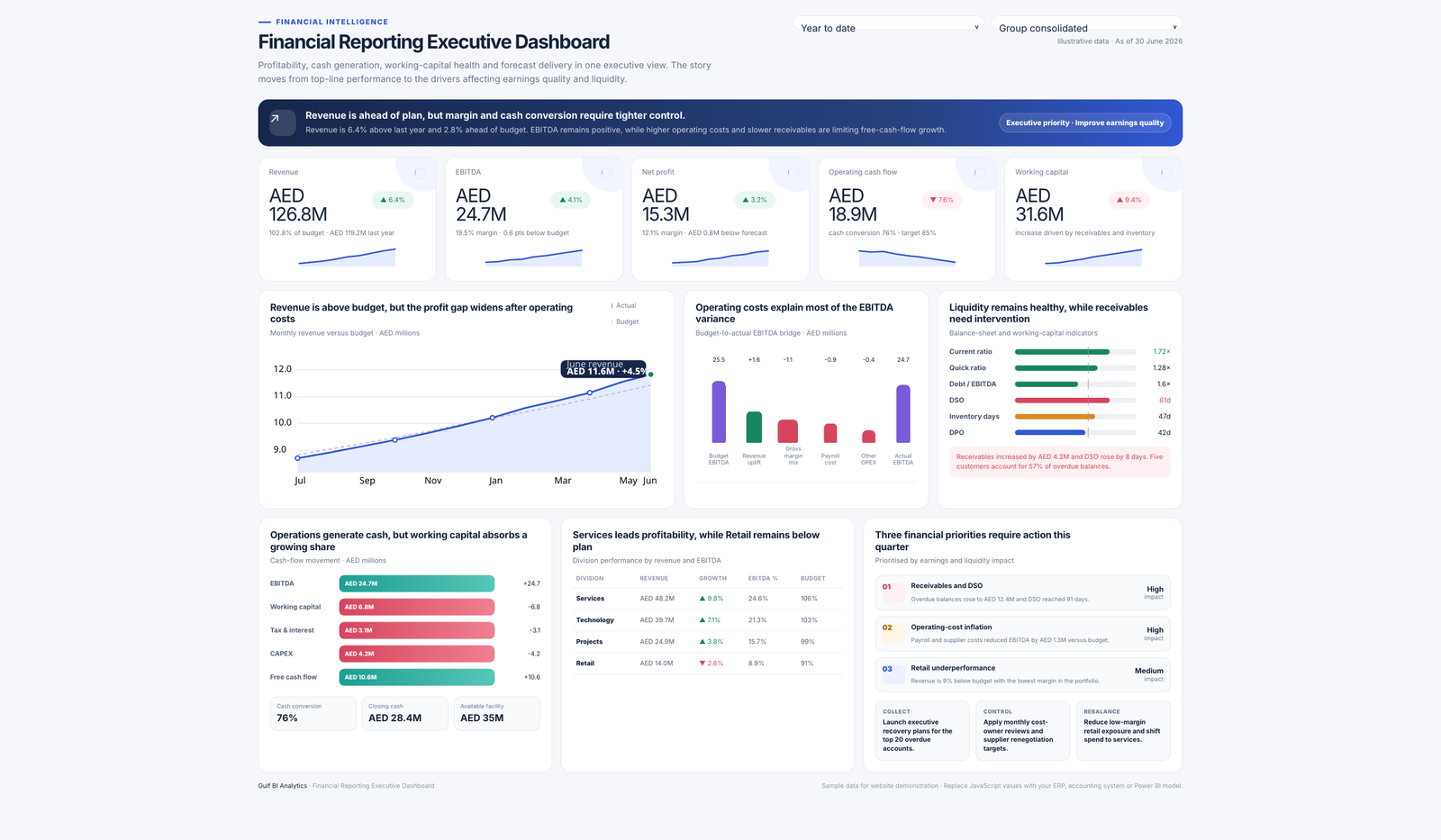Toggle the Actual series legend
Image resolution: width=1441 pixels, height=840 pixels.
[x=623, y=306]
